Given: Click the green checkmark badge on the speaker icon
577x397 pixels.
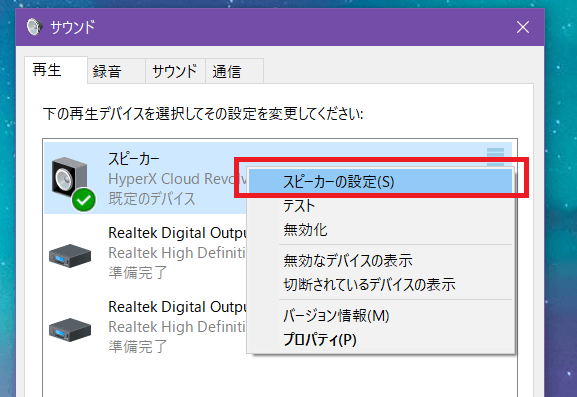Looking at the screenshot, I should (84, 200).
